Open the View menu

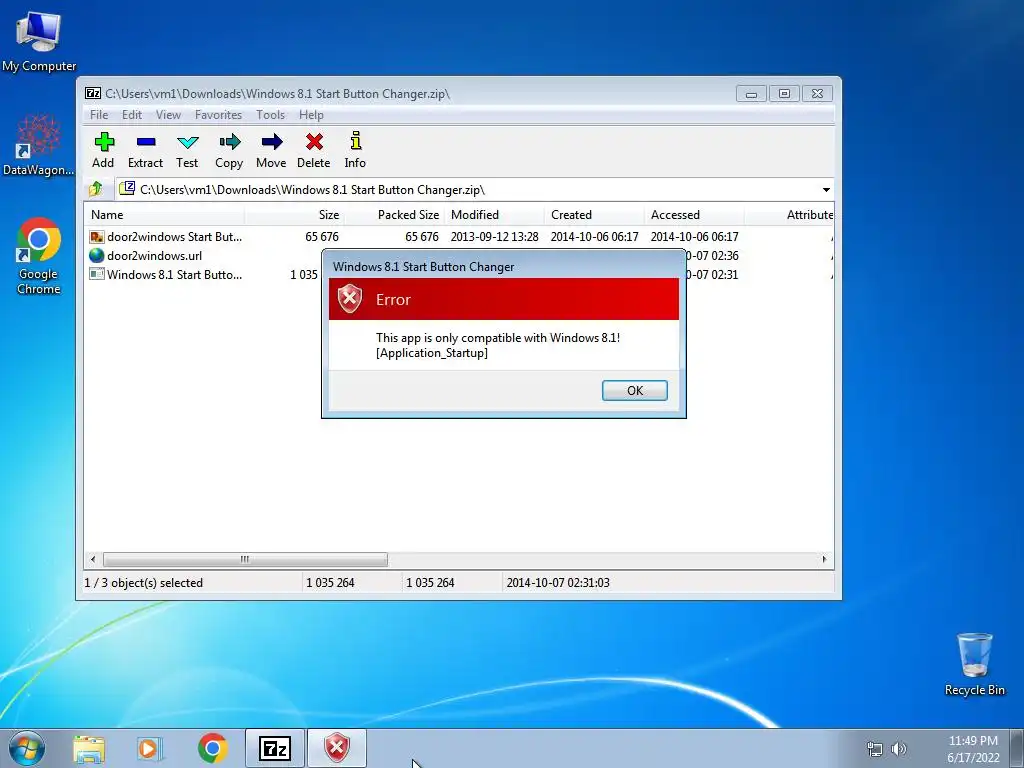coord(168,115)
